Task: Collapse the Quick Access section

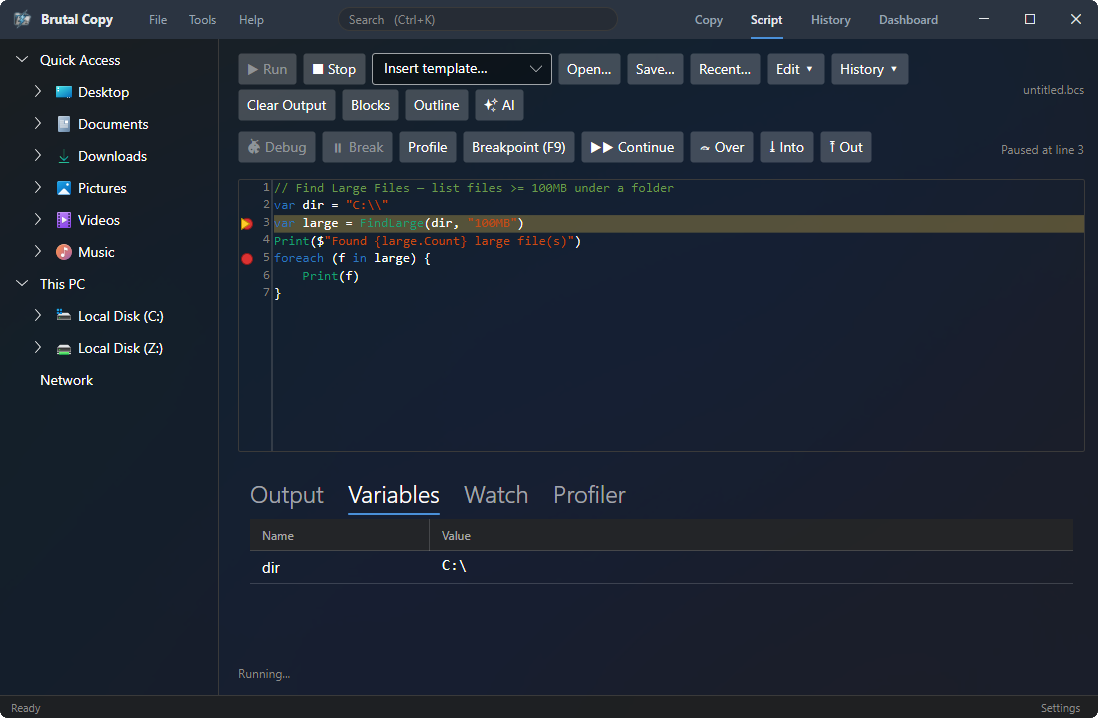Action: pos(22,60)
